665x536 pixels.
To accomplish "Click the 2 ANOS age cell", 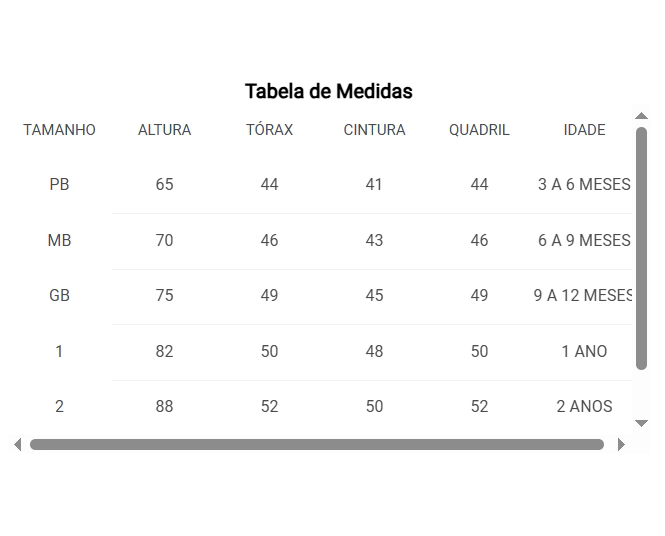I will 584,406.
